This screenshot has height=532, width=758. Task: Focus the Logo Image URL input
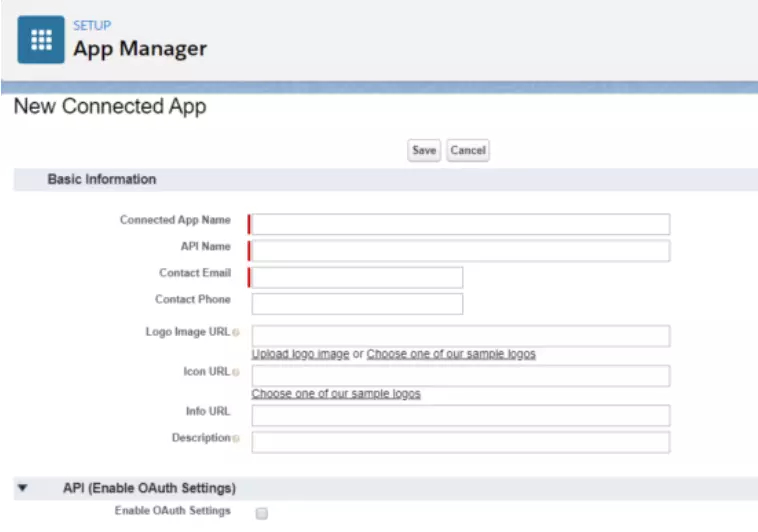coord(460,336)
